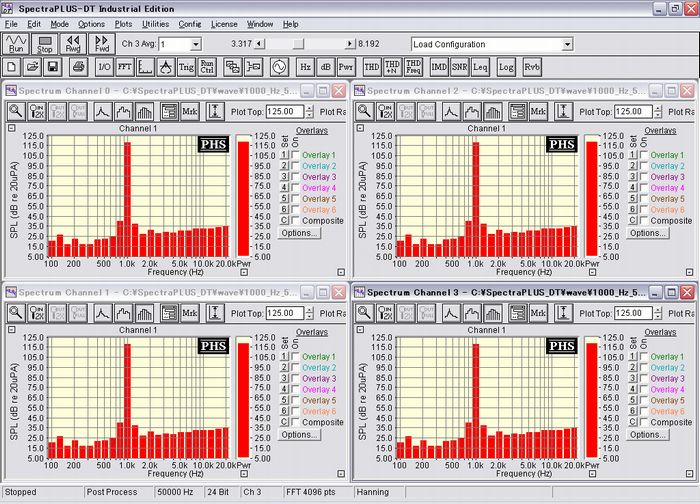Click the FFT toolbar icon

pos(126,67)
